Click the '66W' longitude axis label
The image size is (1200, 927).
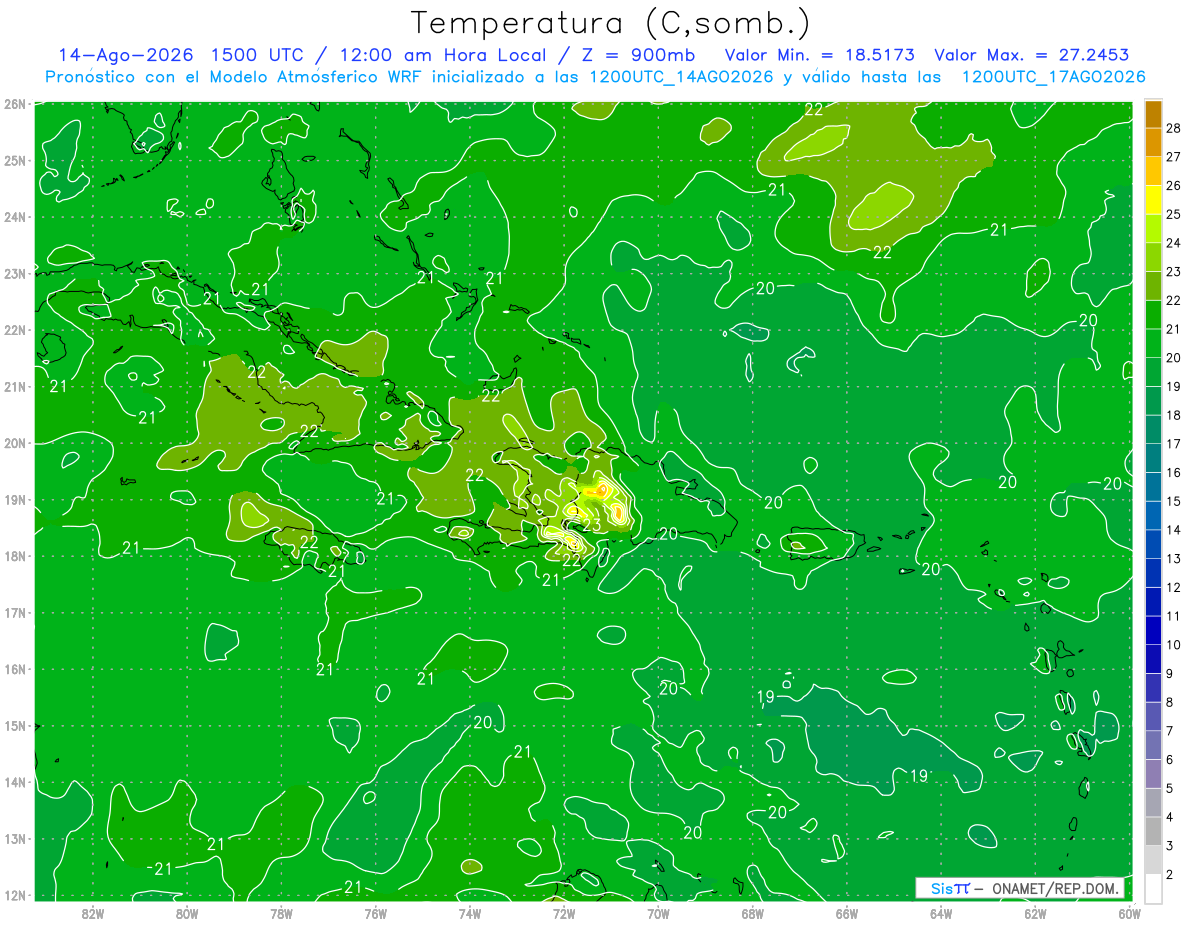pos(847,913)
